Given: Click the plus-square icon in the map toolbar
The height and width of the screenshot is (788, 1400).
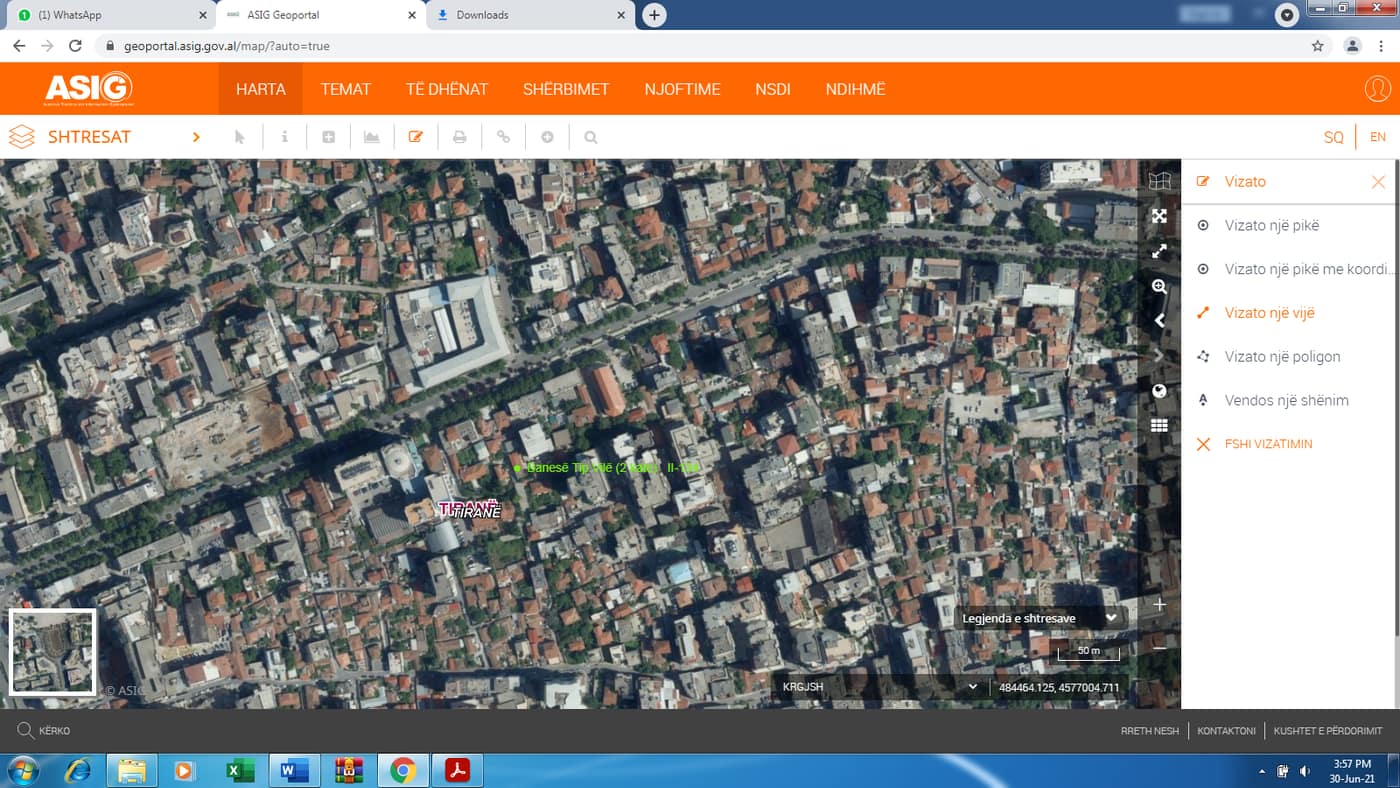Looking at the screenshot, I should click(328, 137).
